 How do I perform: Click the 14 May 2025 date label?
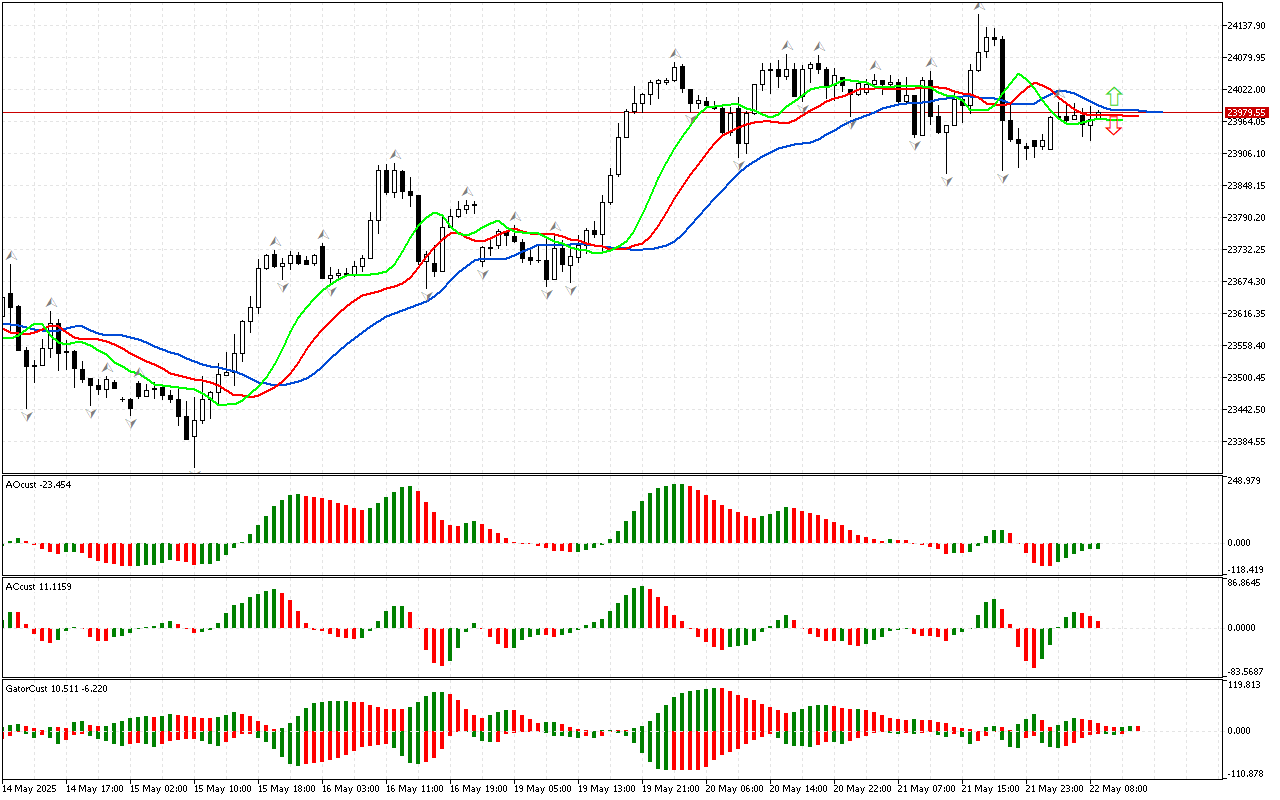(x=33, y=788)
